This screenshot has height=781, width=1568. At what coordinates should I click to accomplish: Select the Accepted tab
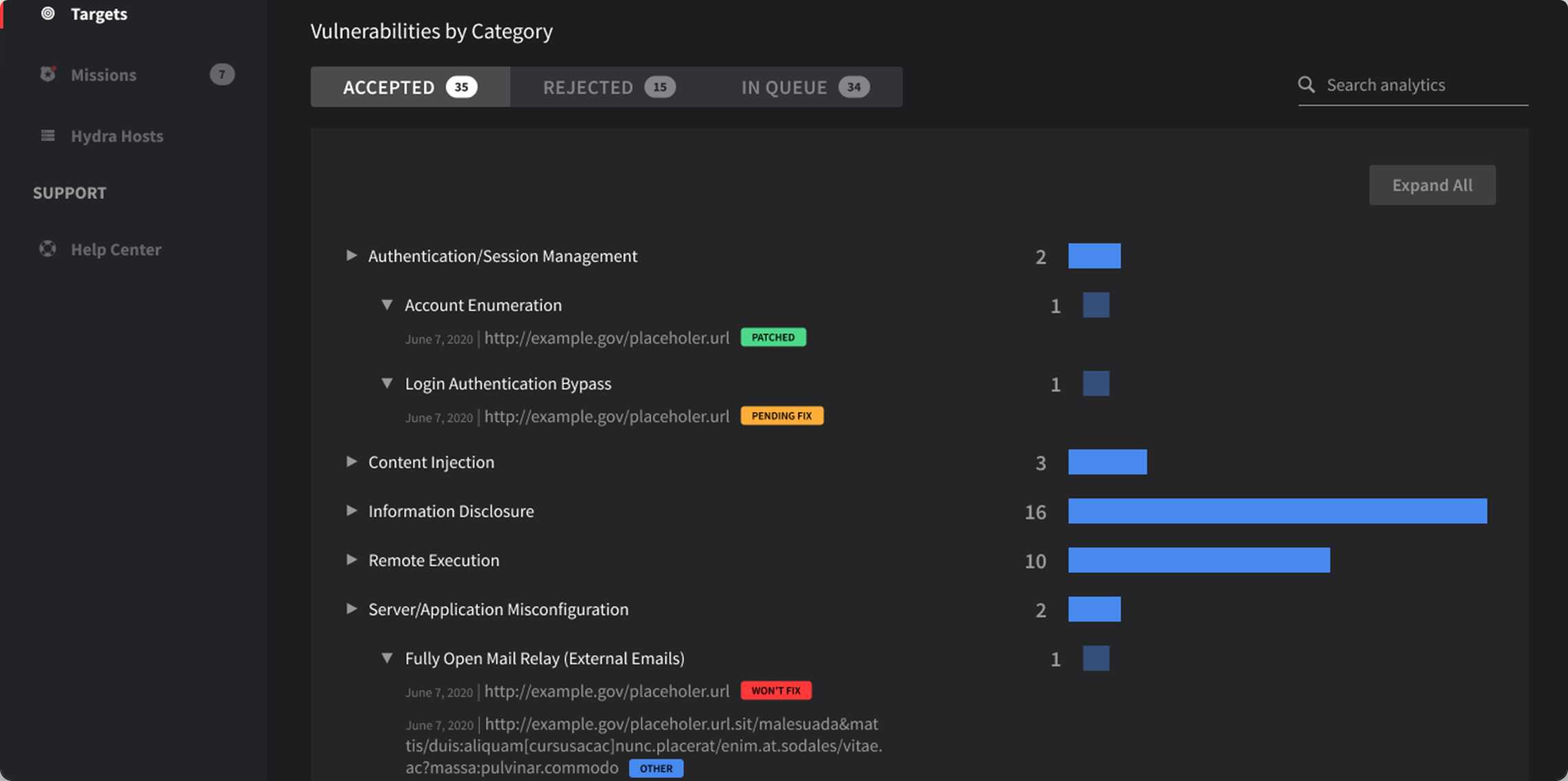[x=410, y=87]
